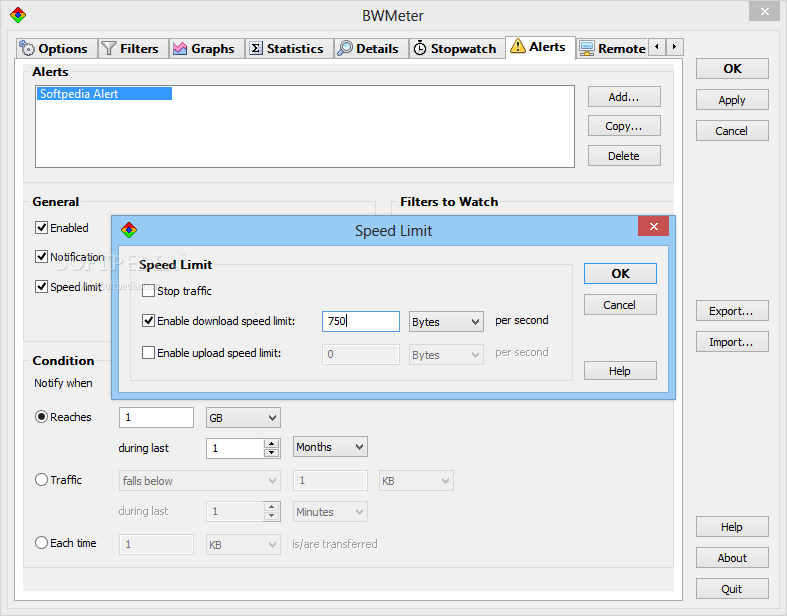This screenshot has height=616, width=787.
Task: Click Help in the Speed Limit dialog
Action: tap(620, 371)
